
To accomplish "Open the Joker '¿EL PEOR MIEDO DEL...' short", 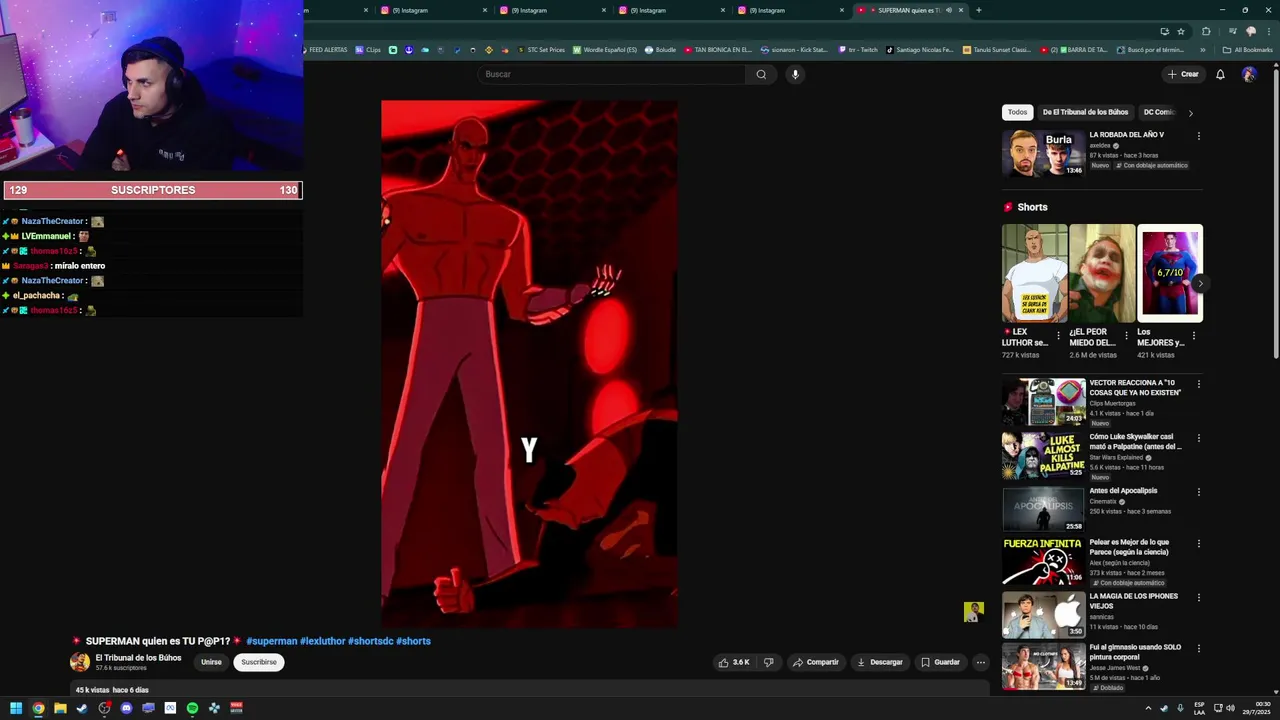I will coord(1102,273).
